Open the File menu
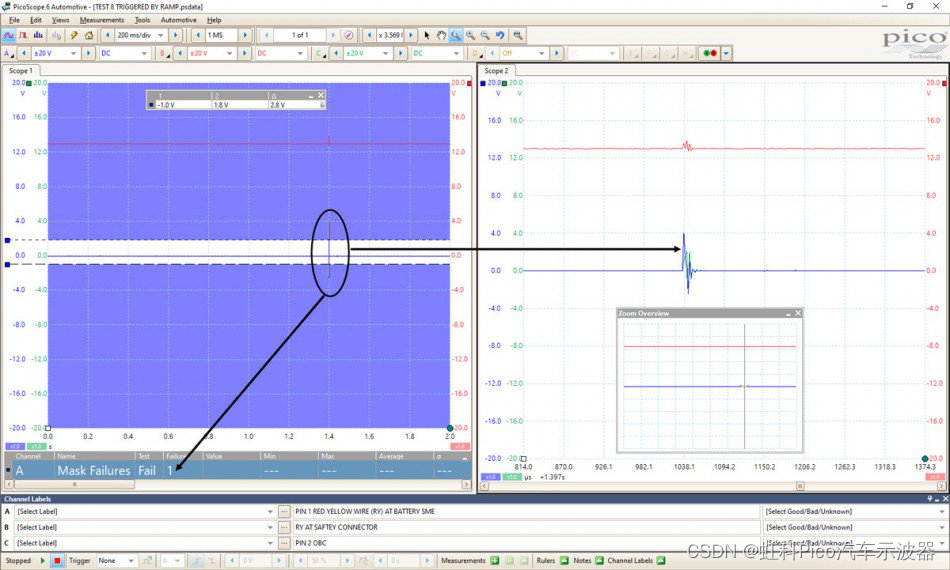The width and height of the screenshot is (950, 570). point(15,20)
